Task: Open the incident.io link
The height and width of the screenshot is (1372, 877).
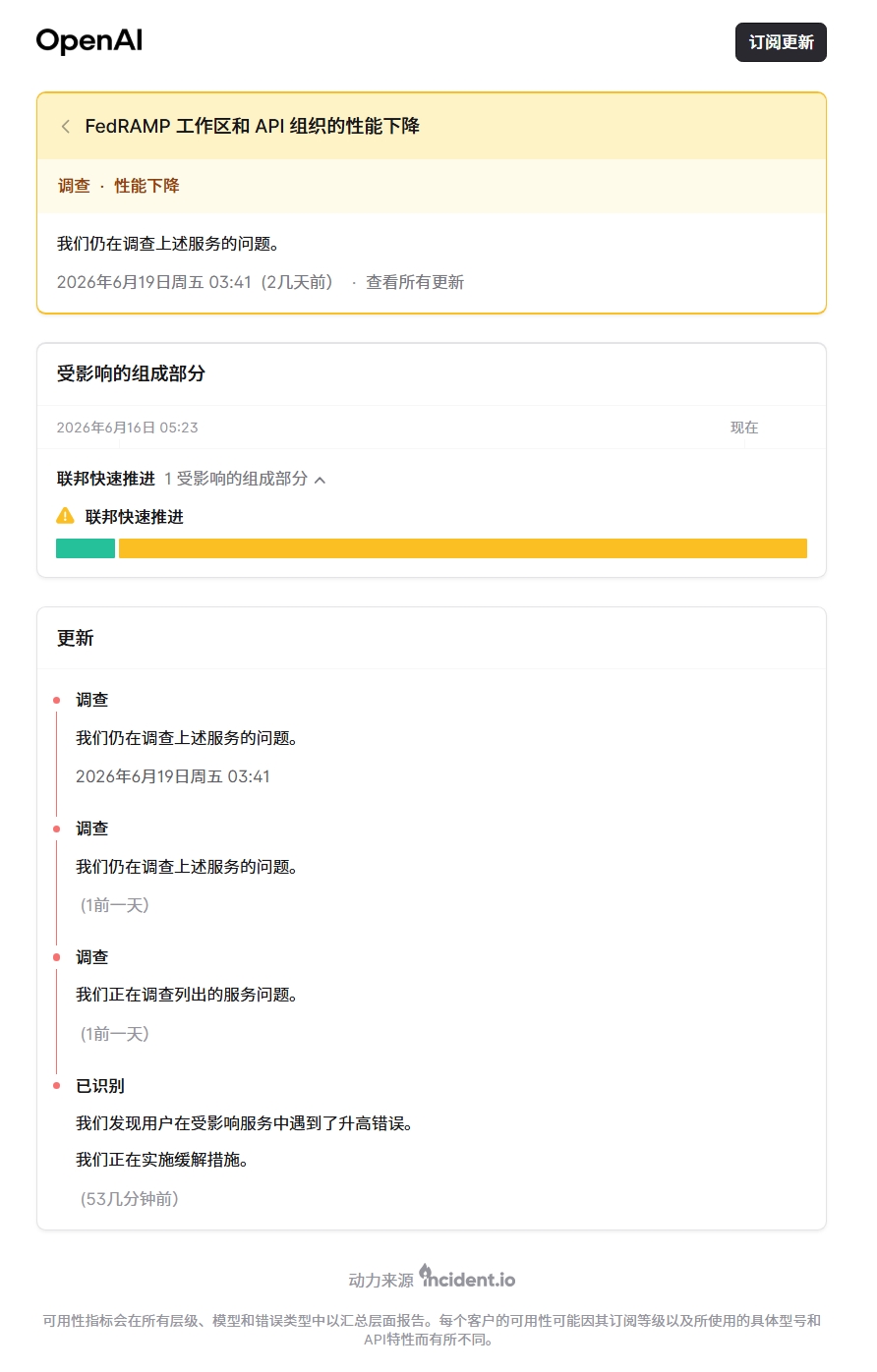Action: click(x=467, y=1278)
